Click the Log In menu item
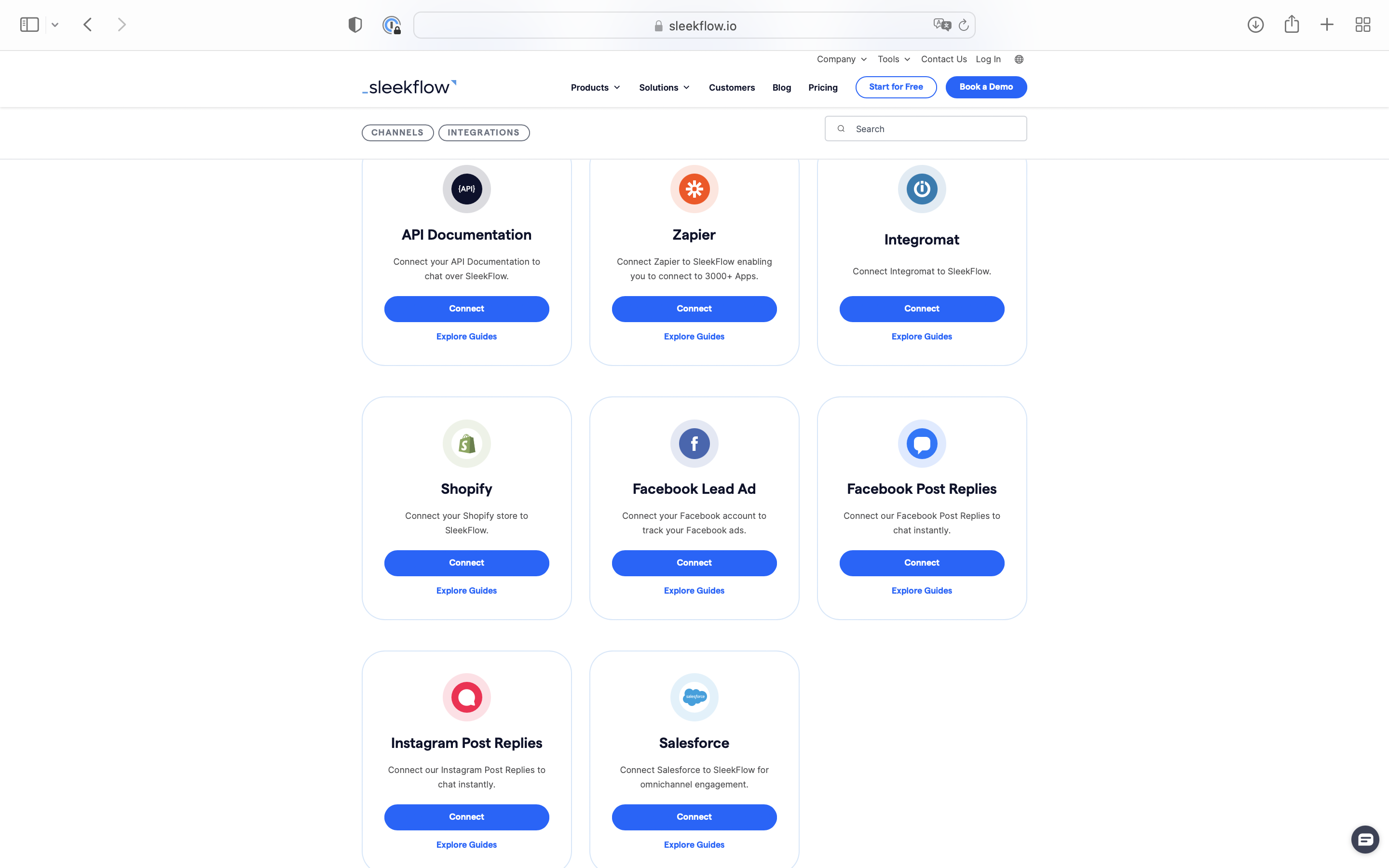Image resolution: width=1389 pixels, height=868 pixels. 988,59
